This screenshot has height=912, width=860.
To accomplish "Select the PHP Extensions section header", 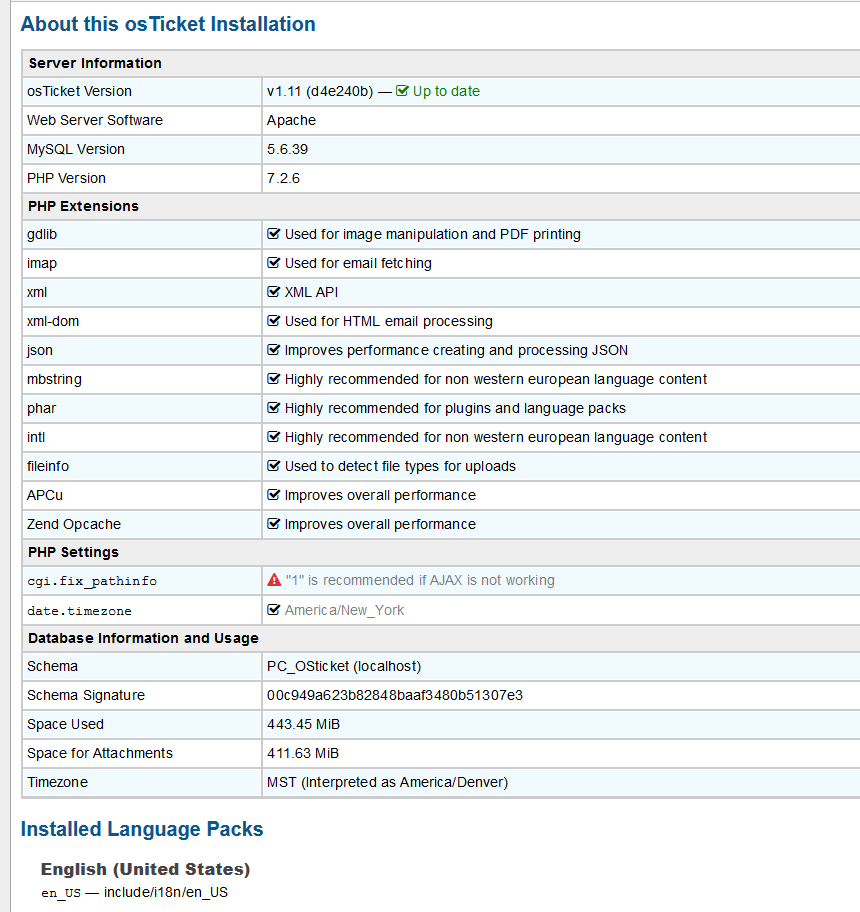I will point(83,206).
